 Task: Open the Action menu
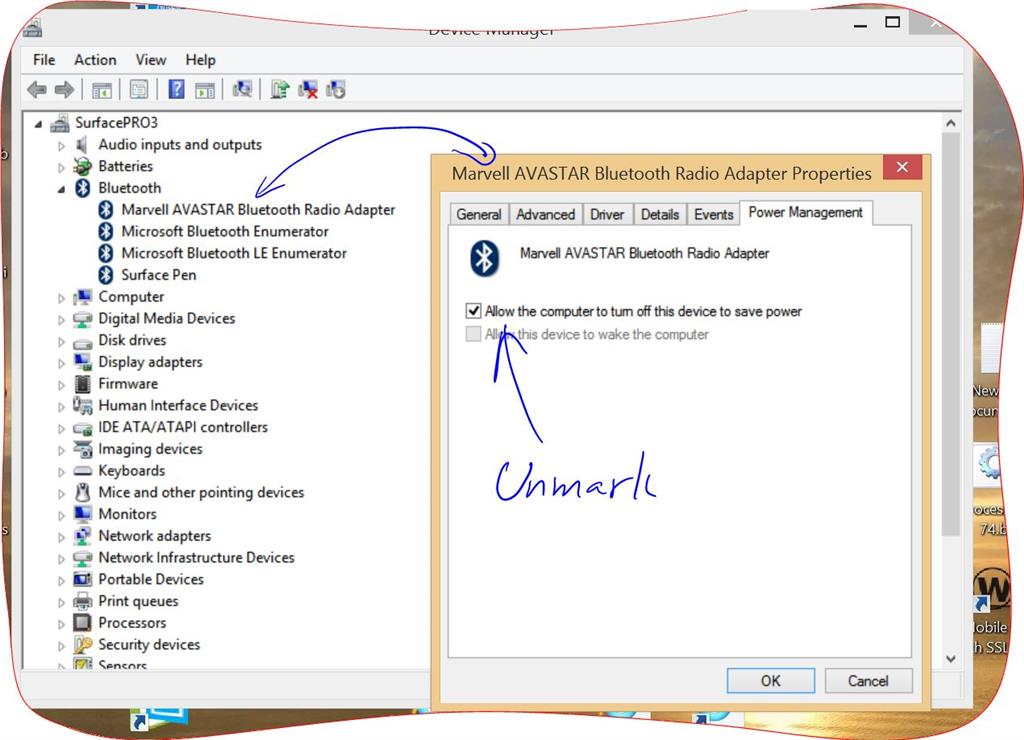pos(95,60)
